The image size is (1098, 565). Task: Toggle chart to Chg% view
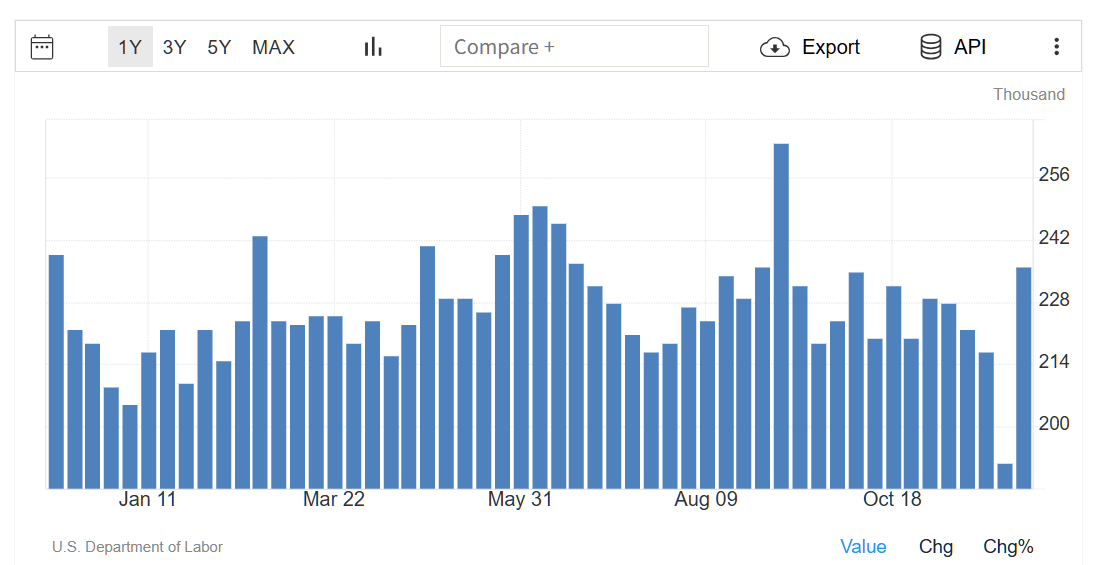[x=1008, y=547]
